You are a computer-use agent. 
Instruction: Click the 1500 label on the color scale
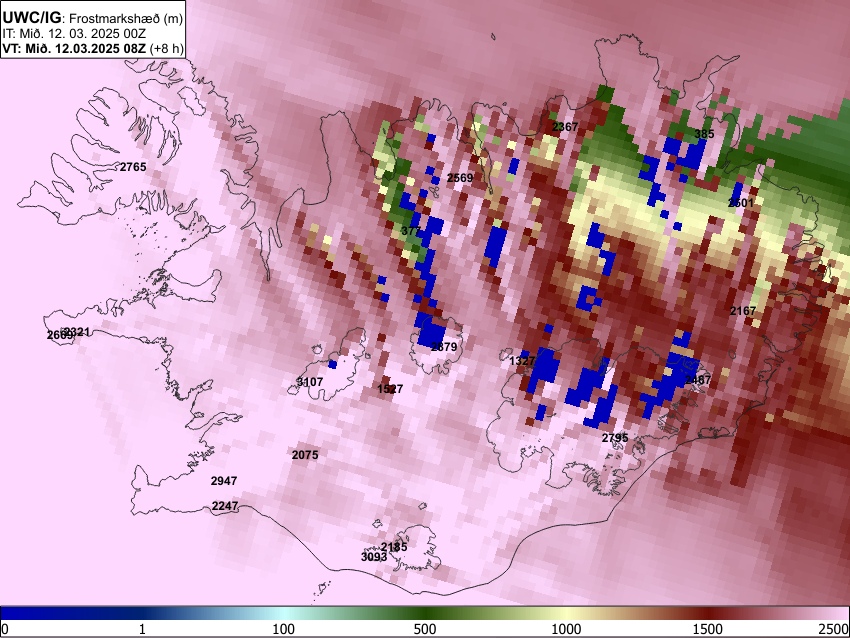tap(708, 629)
